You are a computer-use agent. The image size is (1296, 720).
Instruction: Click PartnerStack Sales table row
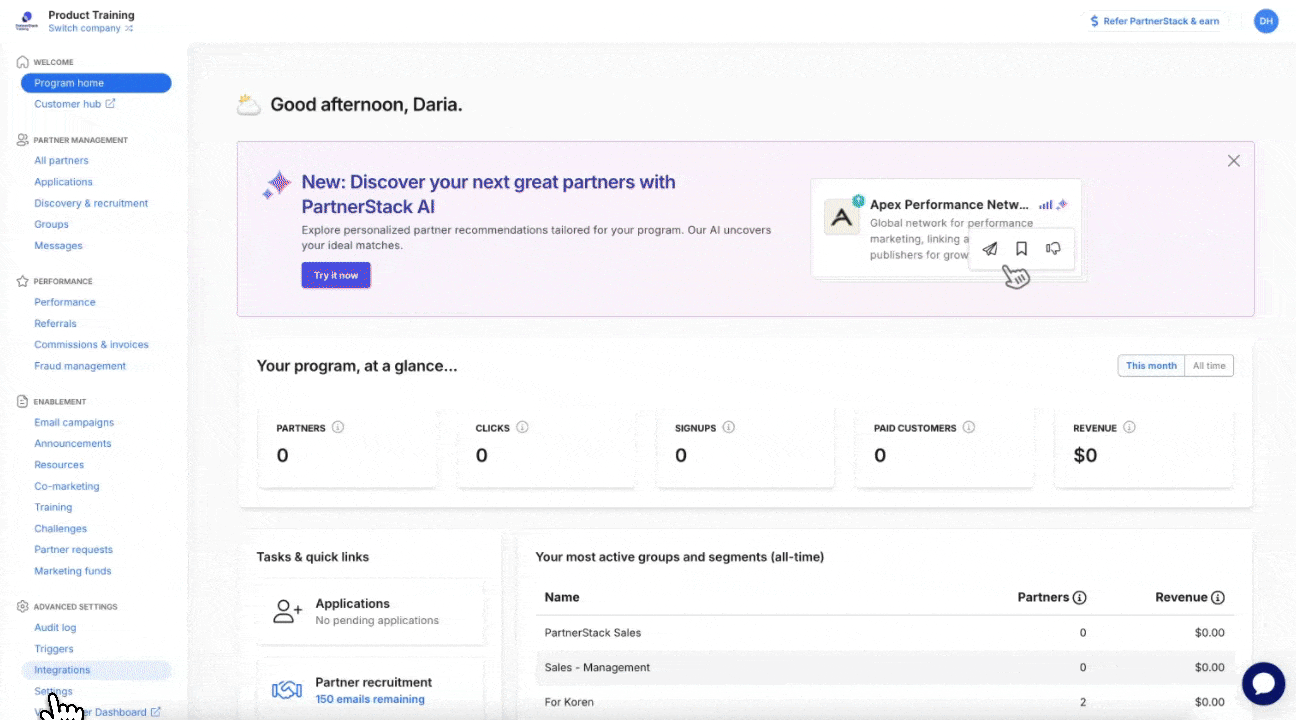(885, 633)
